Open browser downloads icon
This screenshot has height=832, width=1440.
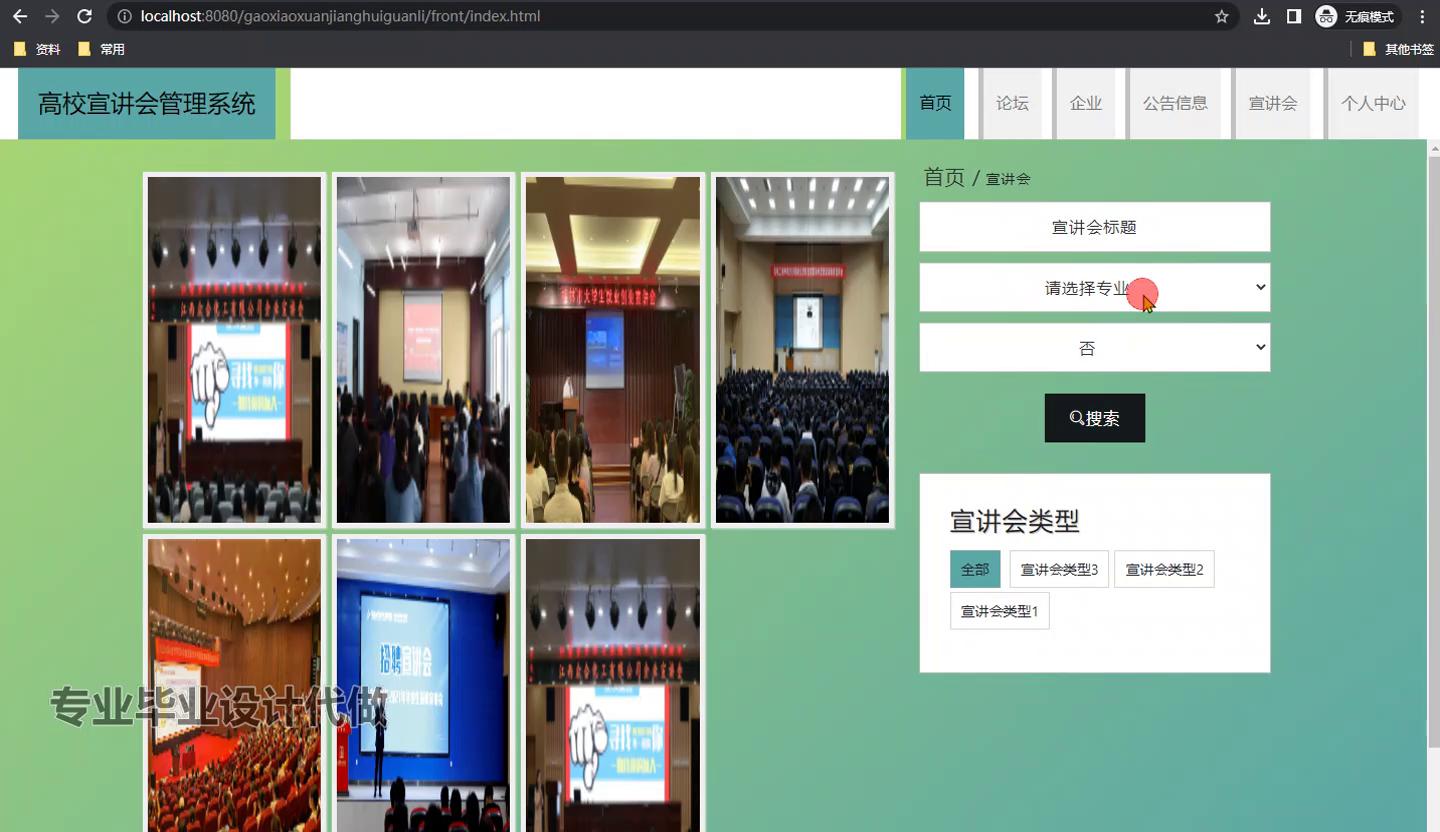click(1262, 17)
